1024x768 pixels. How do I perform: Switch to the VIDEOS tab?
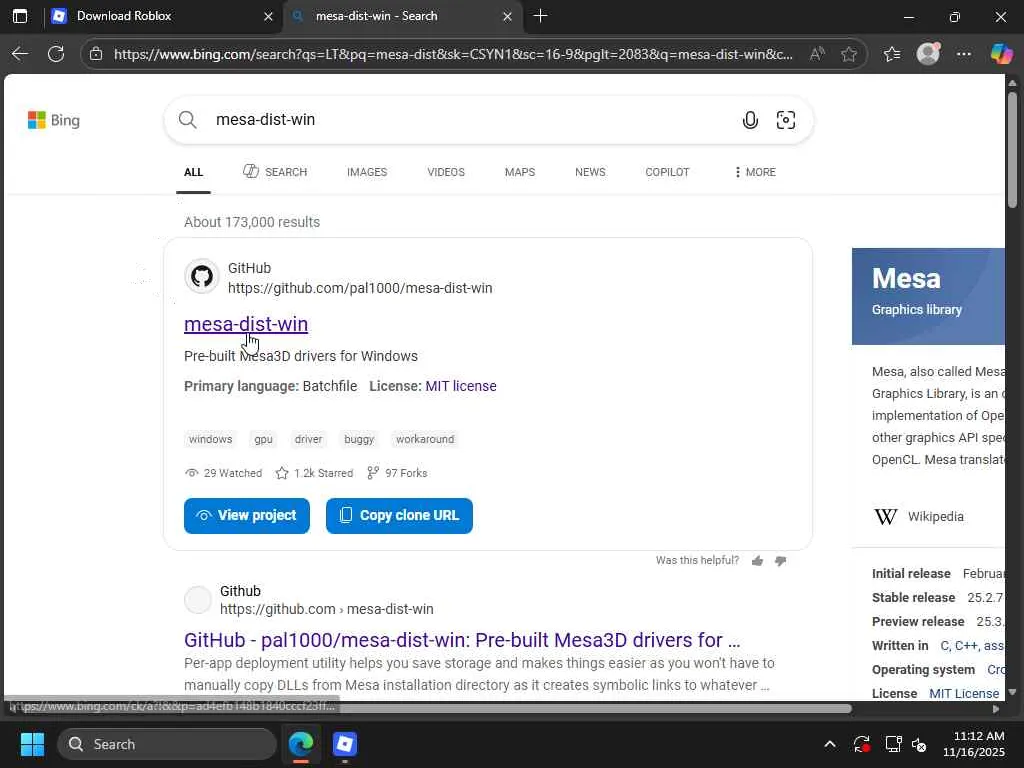[x=446, y=172]
